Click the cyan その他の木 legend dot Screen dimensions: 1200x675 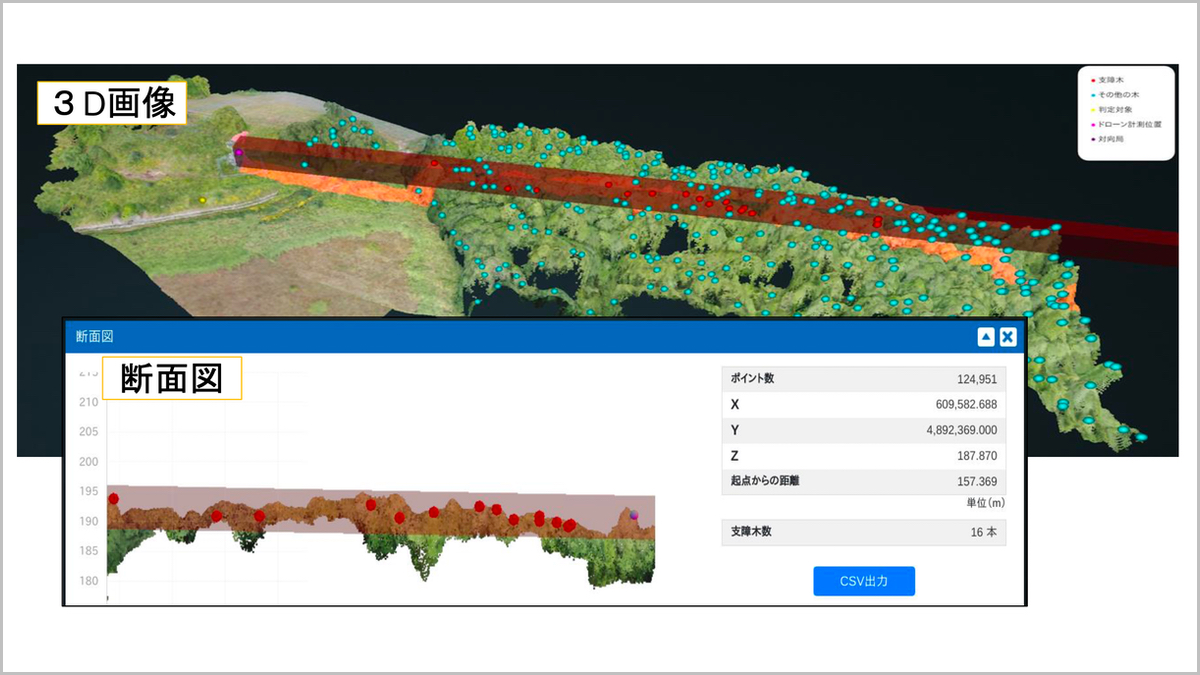(1092, 94)
